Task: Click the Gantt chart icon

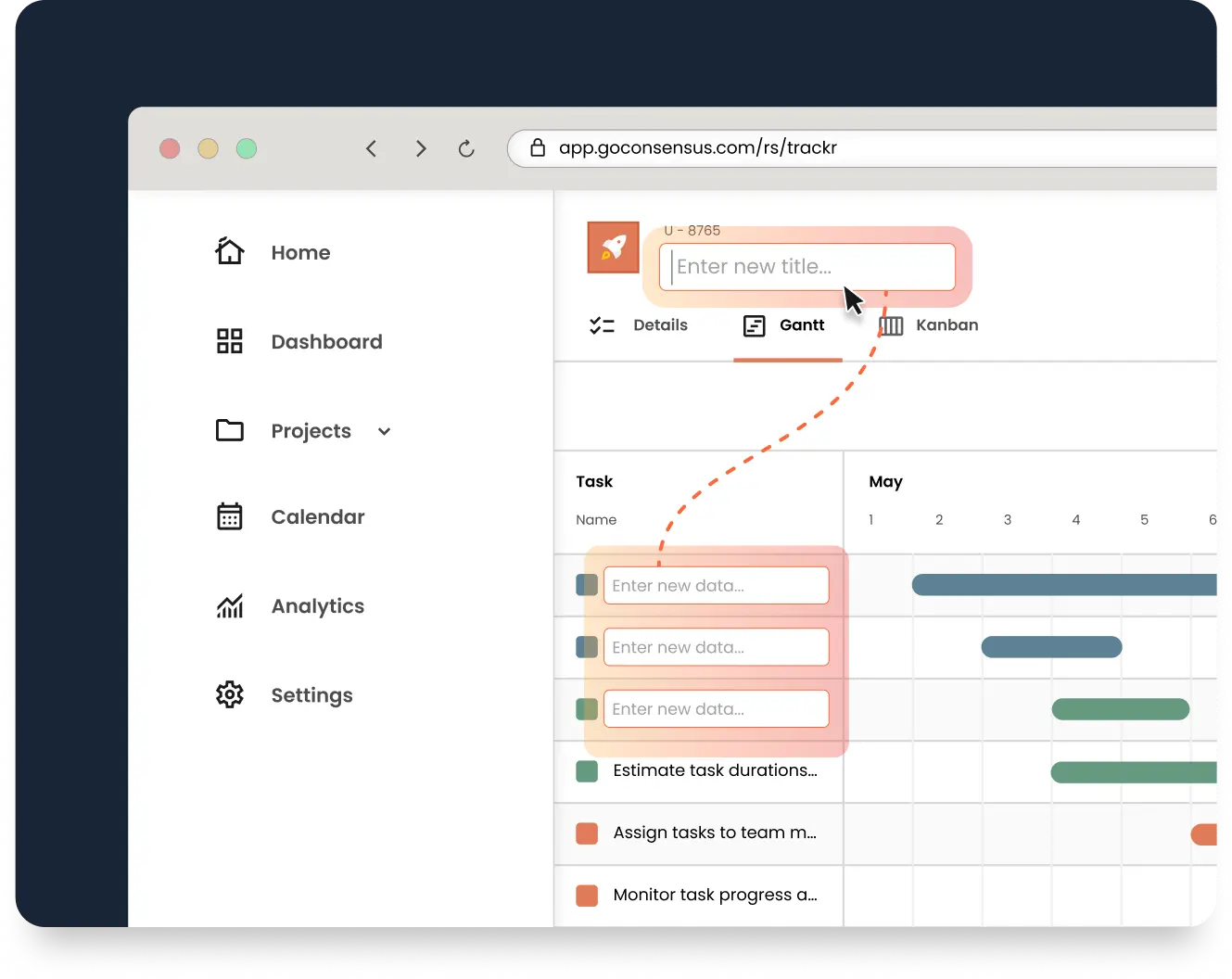Action: (755, 325)
